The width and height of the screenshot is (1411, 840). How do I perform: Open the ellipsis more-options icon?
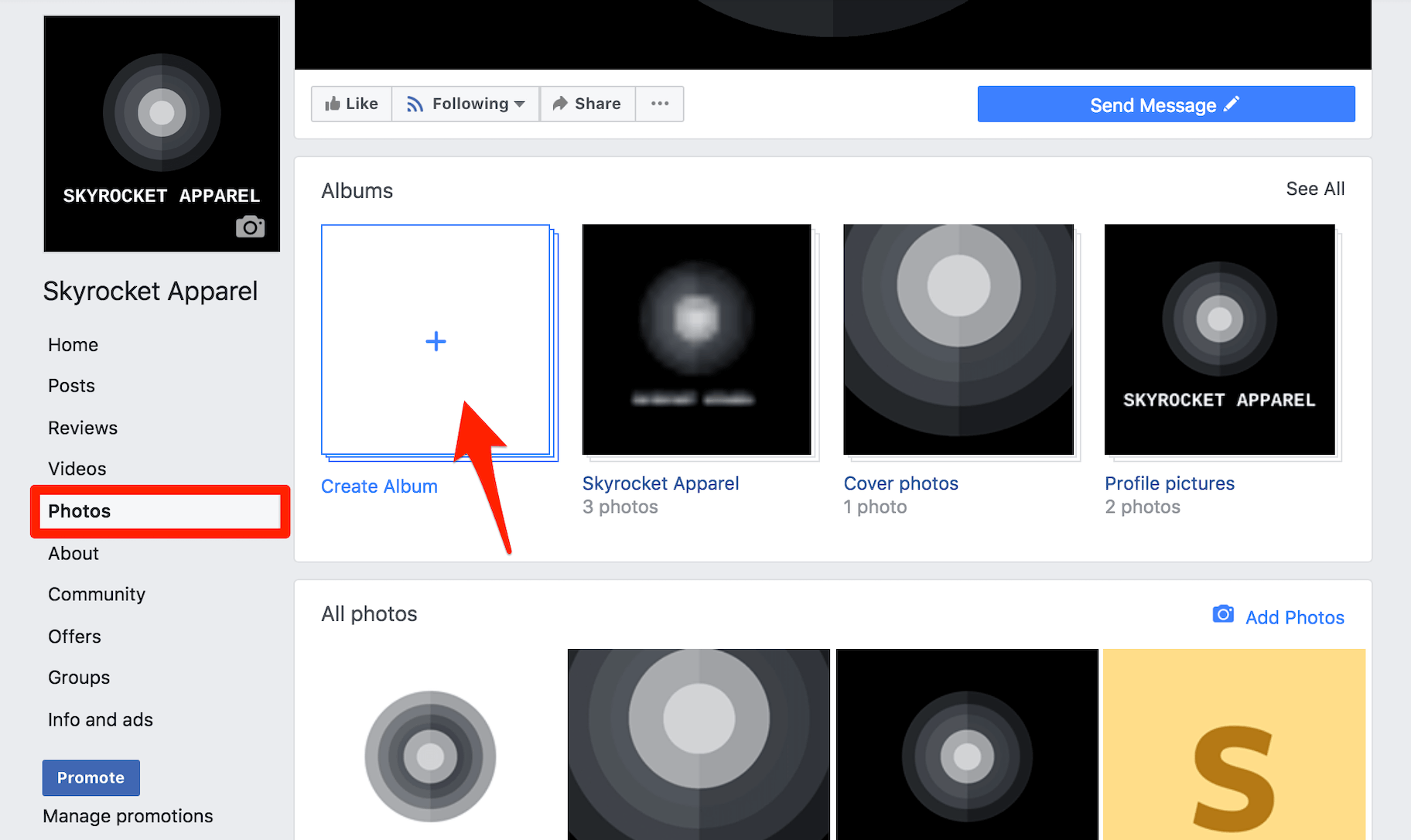click(659, 104)
